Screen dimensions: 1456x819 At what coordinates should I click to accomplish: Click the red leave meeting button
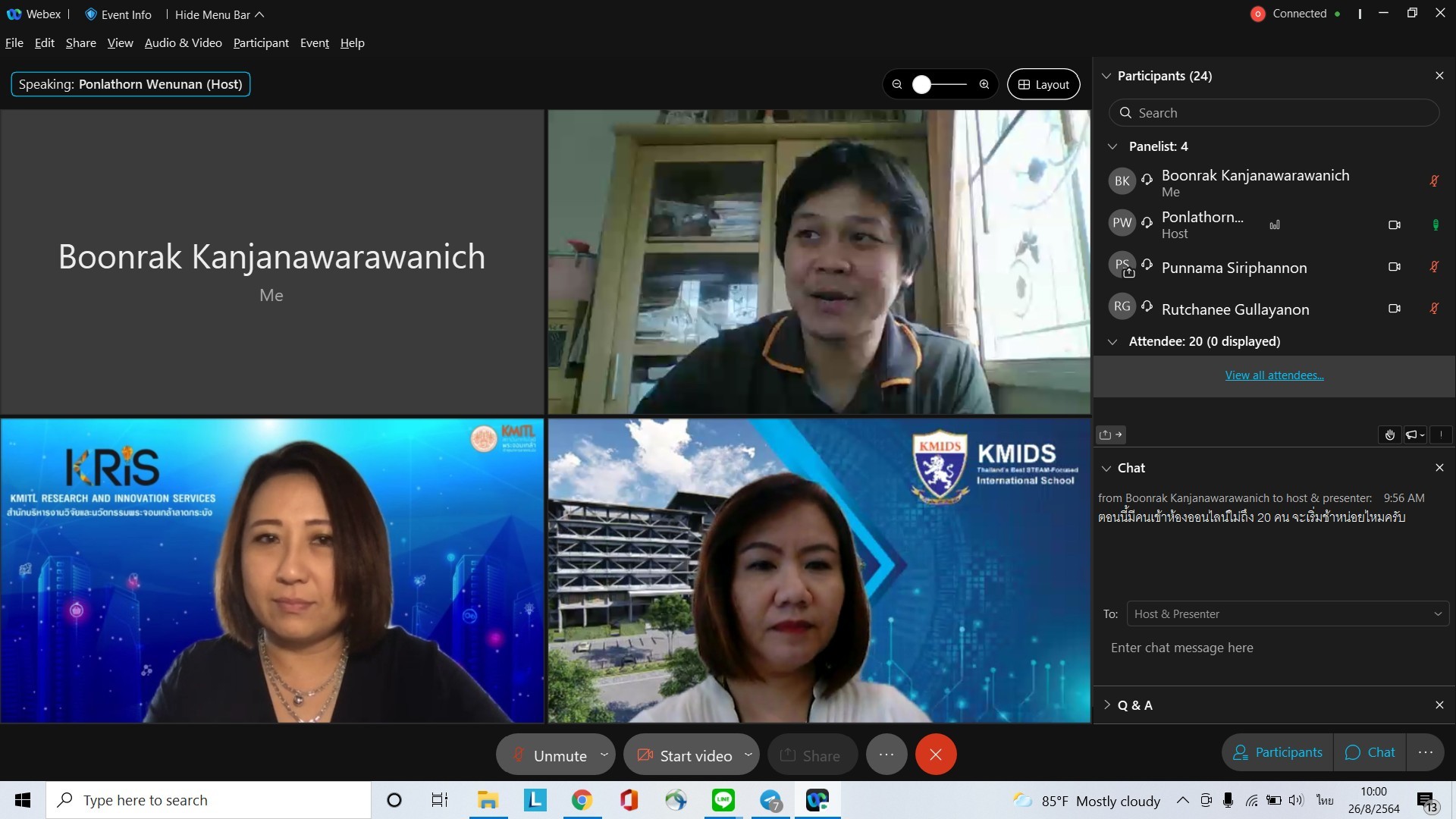click(935, 755)
